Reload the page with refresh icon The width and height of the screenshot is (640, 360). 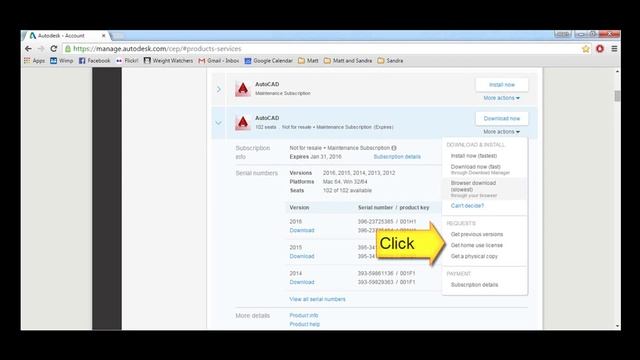pos(53,49)
